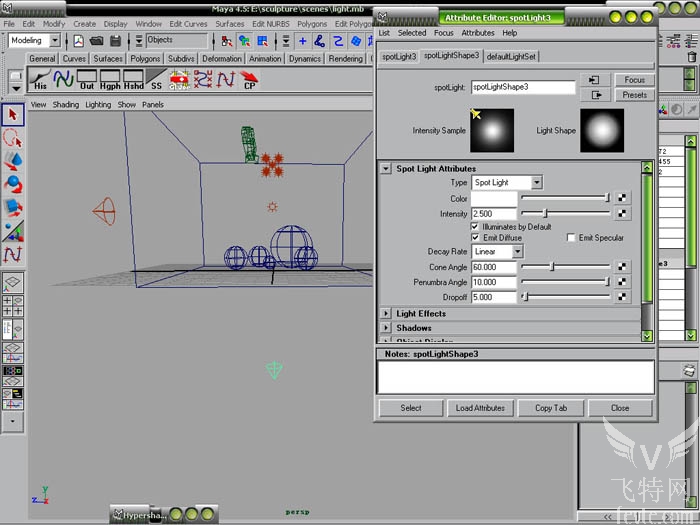Viewport: 700px width, 525px height.
Task: Click the Dropoff map checker button
Action: [x=621, y=297]
